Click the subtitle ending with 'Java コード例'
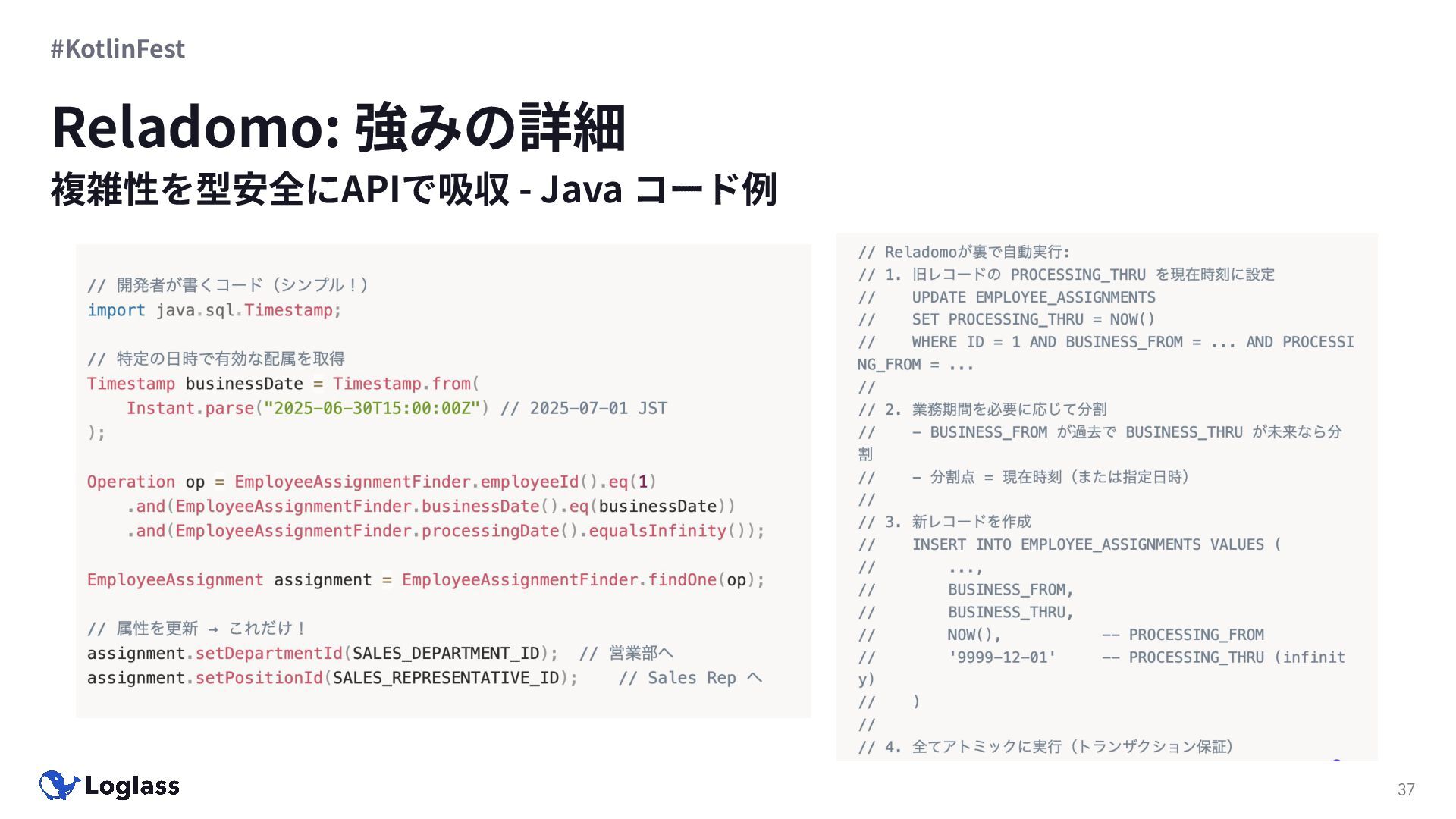Image resolution: width=1456 pixels, height=819 pixels. pos(413,189)
